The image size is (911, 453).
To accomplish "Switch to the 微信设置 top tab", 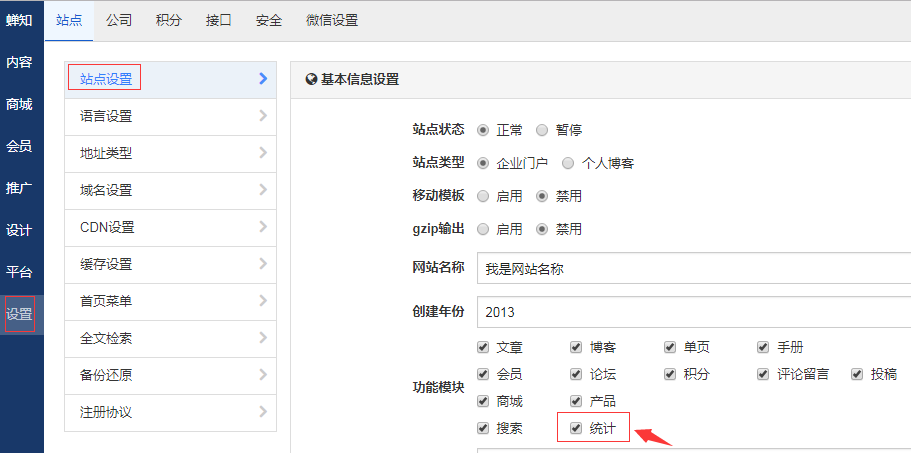I will [x=332, y=20].
